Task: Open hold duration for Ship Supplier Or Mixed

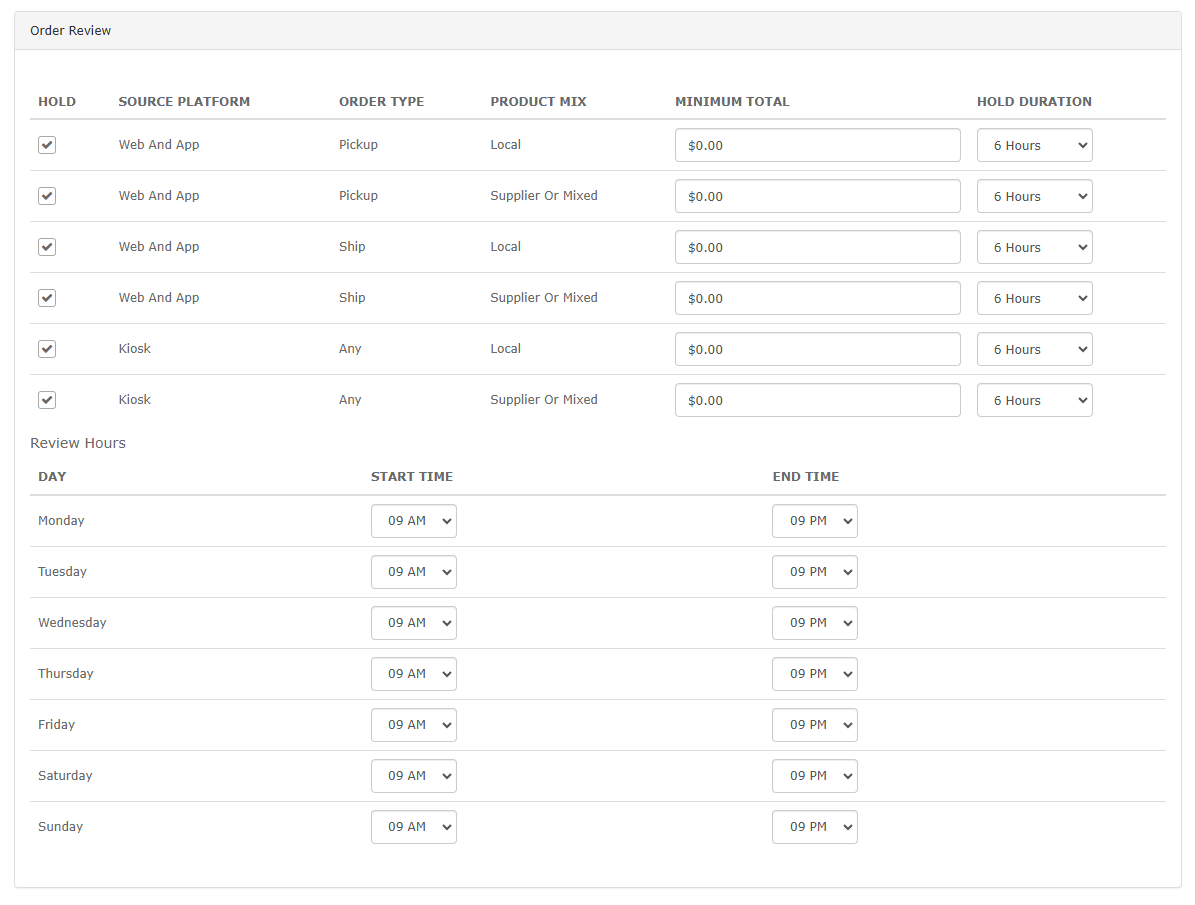Action: (x=1034, y=298)
